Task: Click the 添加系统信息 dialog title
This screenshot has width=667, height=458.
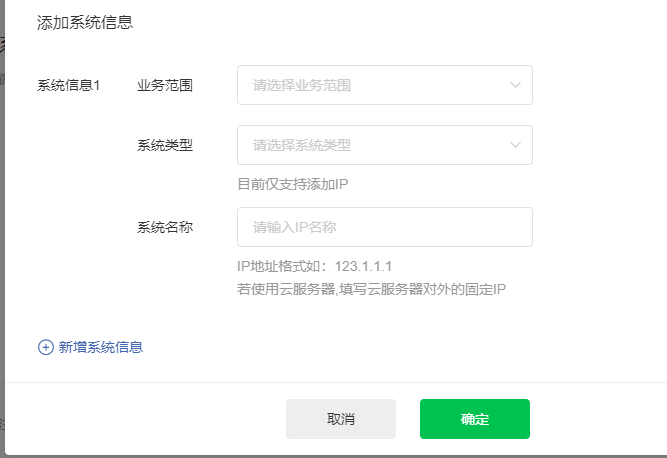Action: [85, 23]
